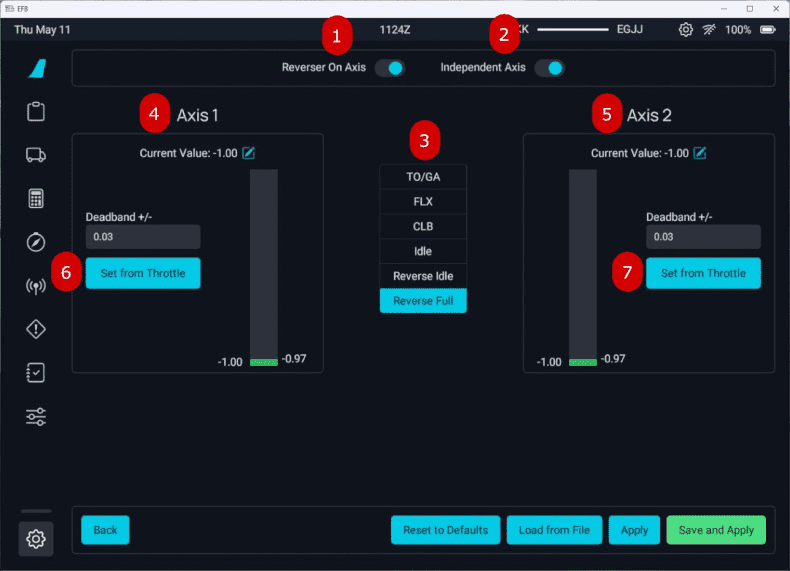The height and width of the screenshot is (571, 790).
Task: Open the compass navigation icon
Action: point(36,242)
